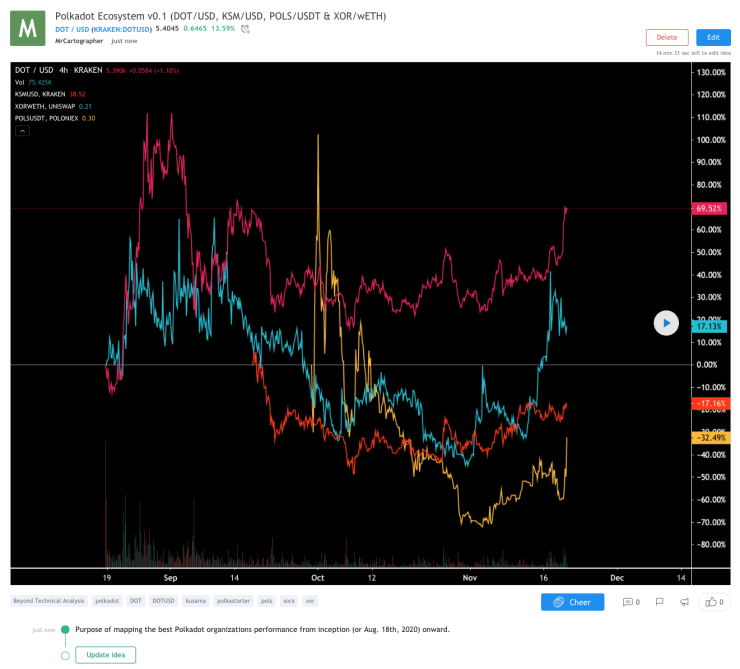Open the DOT / USD symbol link

[72, 29]
